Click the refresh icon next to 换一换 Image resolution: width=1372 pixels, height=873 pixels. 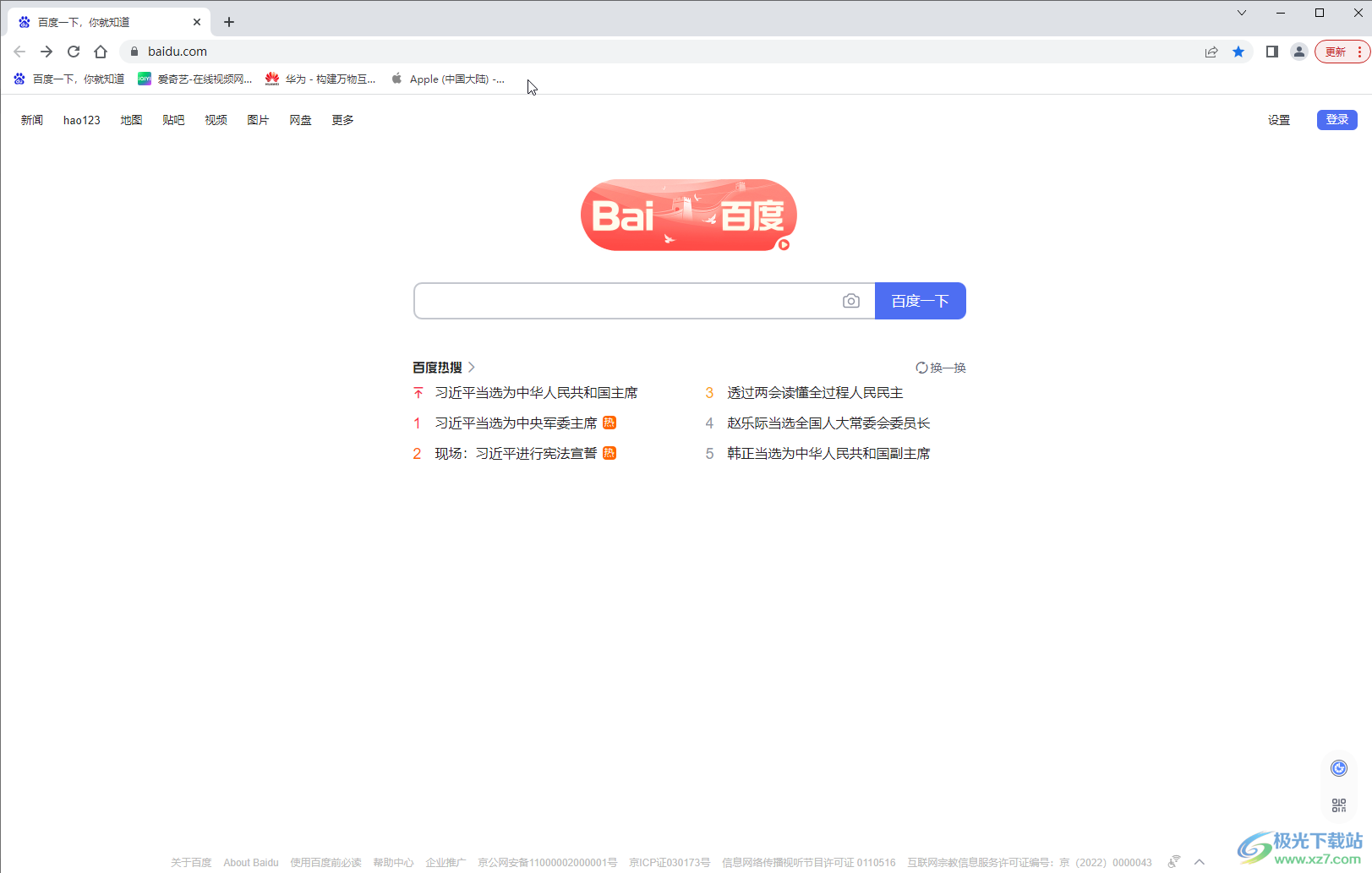pos(921,368)
